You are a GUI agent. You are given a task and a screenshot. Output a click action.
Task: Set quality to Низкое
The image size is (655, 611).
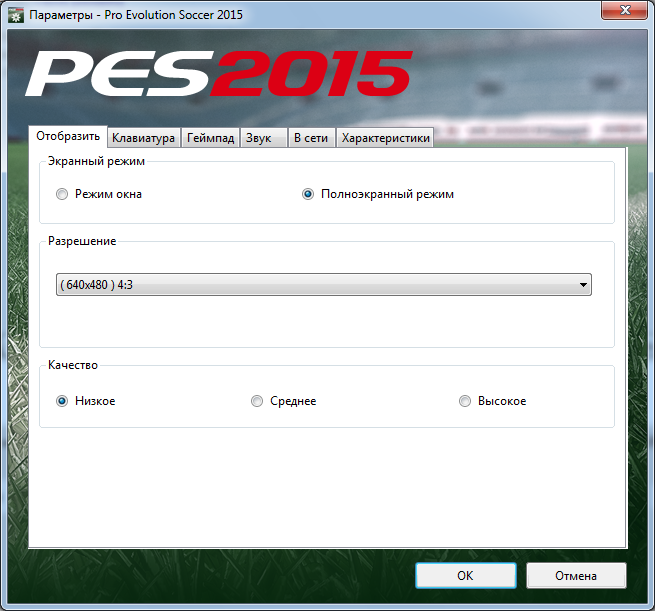tap(63, 401)
